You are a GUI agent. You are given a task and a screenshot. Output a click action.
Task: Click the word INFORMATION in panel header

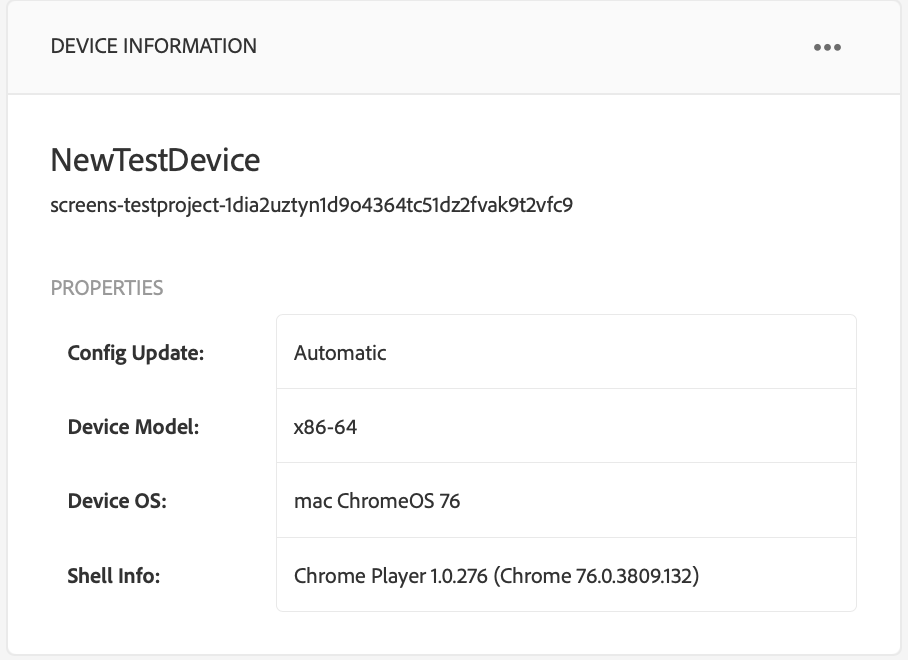click(x=192, y=46)
